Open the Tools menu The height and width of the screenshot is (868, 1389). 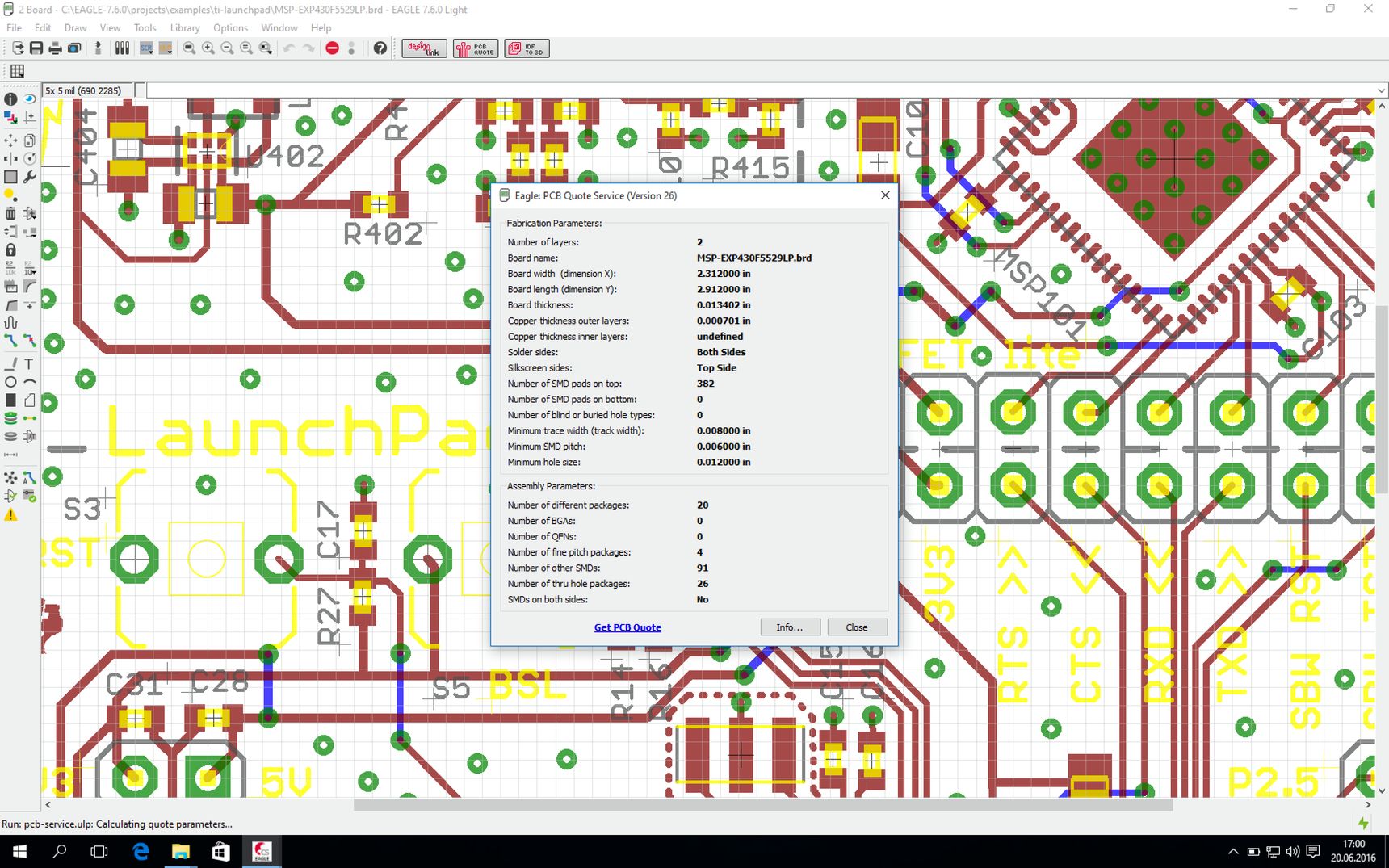click(145, 27)
